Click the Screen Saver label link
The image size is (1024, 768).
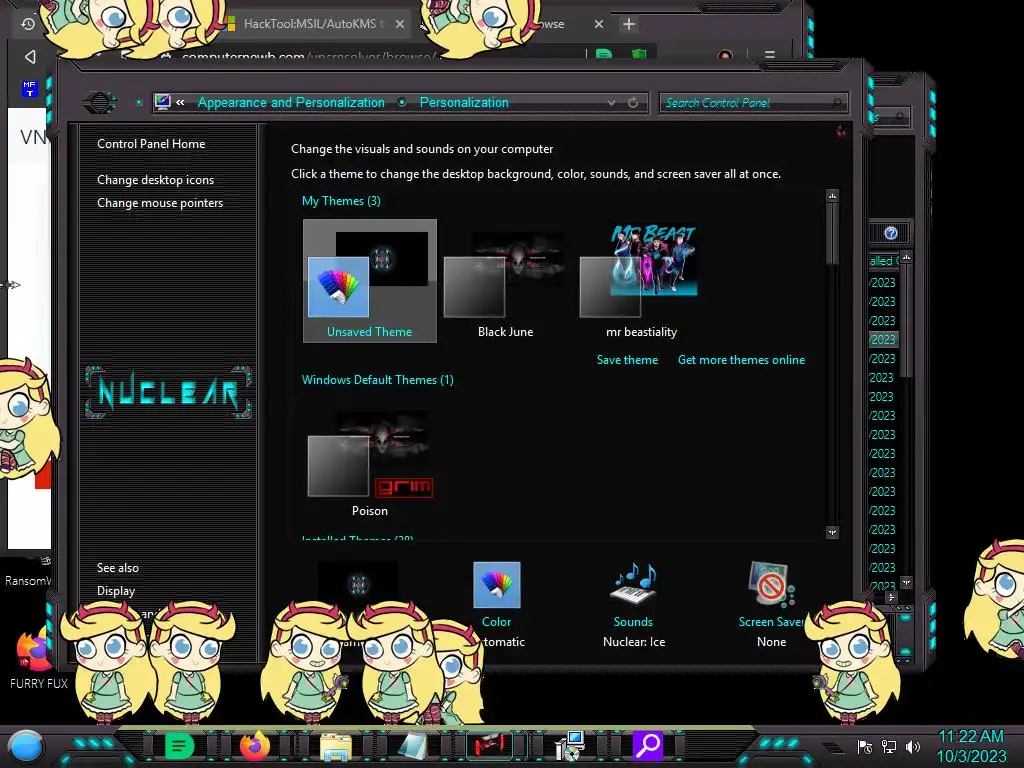click(771, 622)
